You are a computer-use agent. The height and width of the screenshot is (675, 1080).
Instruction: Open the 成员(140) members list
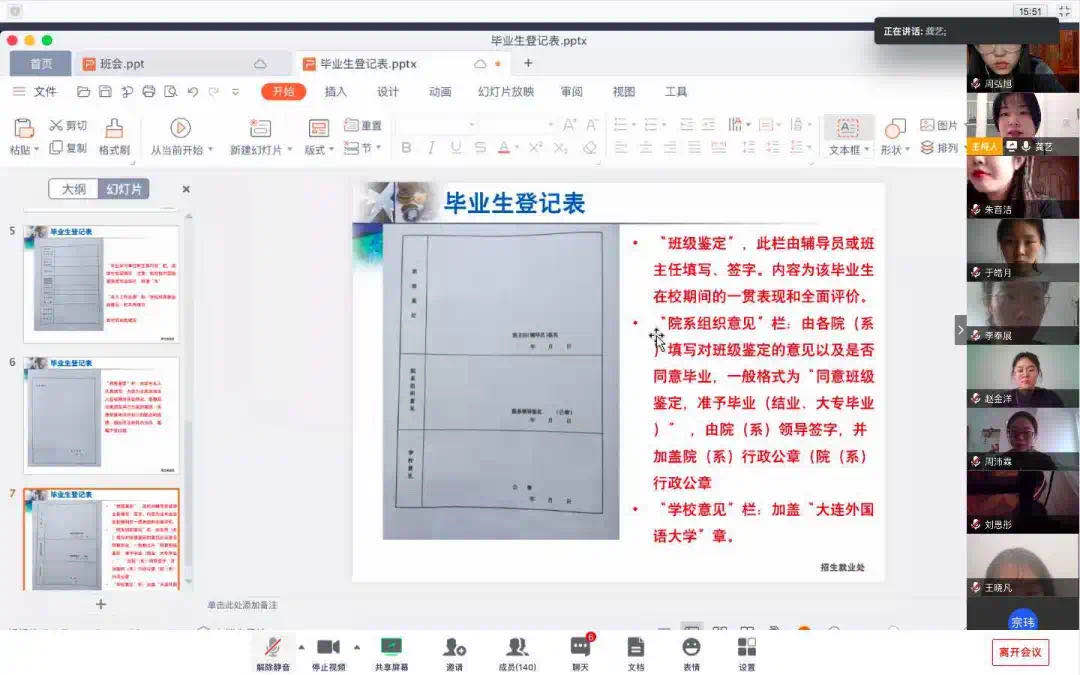(x=517, y=647)
